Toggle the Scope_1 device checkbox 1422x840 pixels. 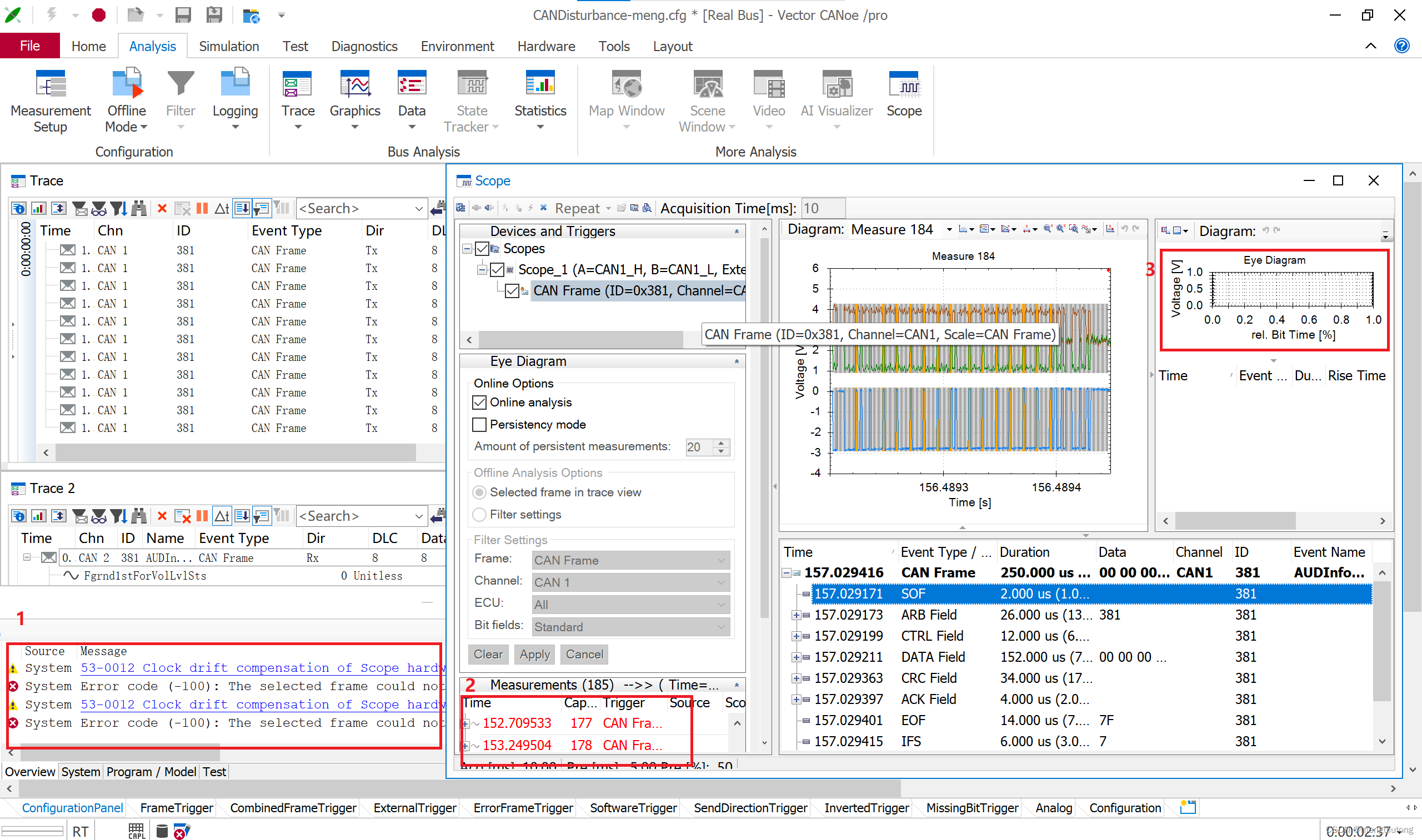(x=497, y=269)
